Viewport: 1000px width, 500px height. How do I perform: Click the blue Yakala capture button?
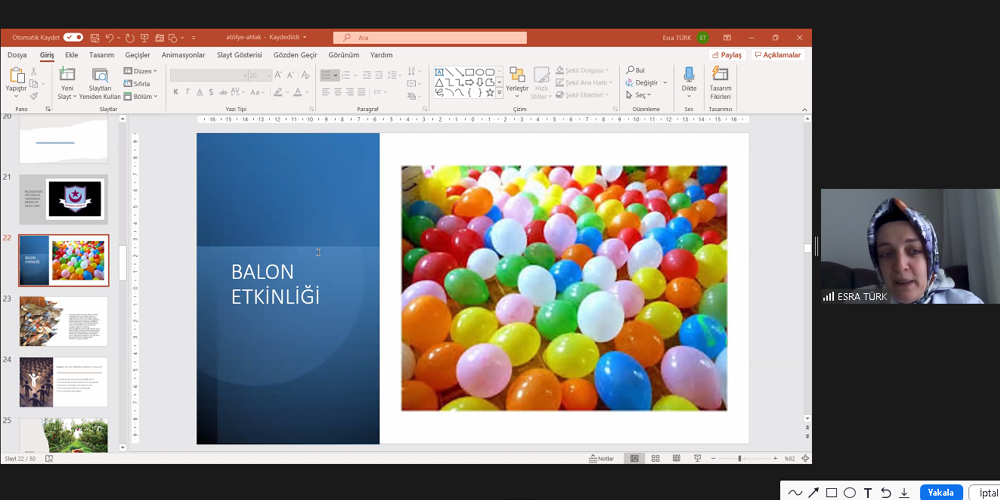click(941, 492)
